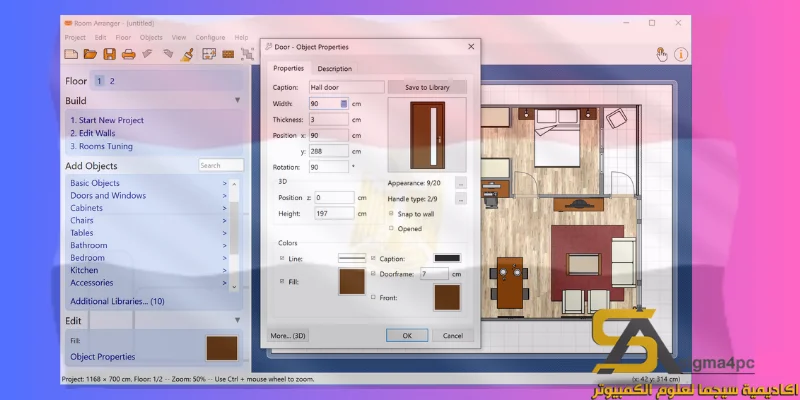This screenshot has width=800, height=400.
Task: Open the info icon at top right
Action: pos(681,54)
